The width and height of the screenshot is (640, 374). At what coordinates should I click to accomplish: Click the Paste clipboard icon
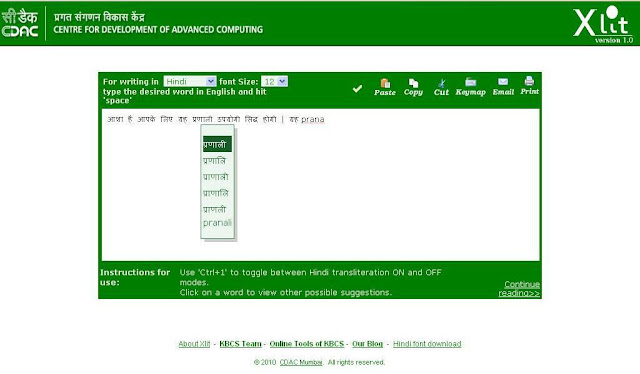pyautogui.click(x=385, y=83)
